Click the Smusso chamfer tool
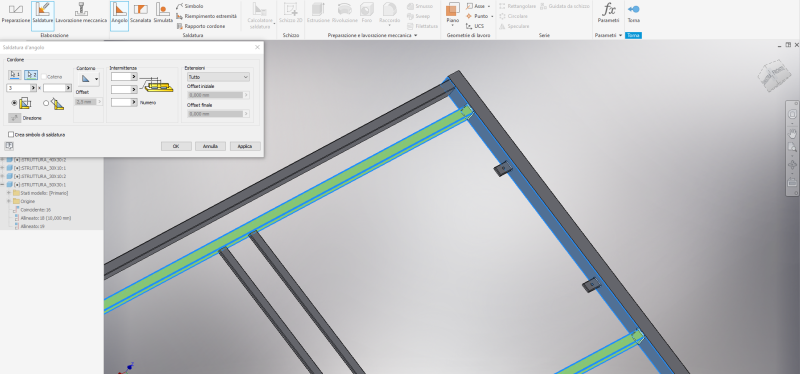800x374 pixels. click(x=420, y=6)
